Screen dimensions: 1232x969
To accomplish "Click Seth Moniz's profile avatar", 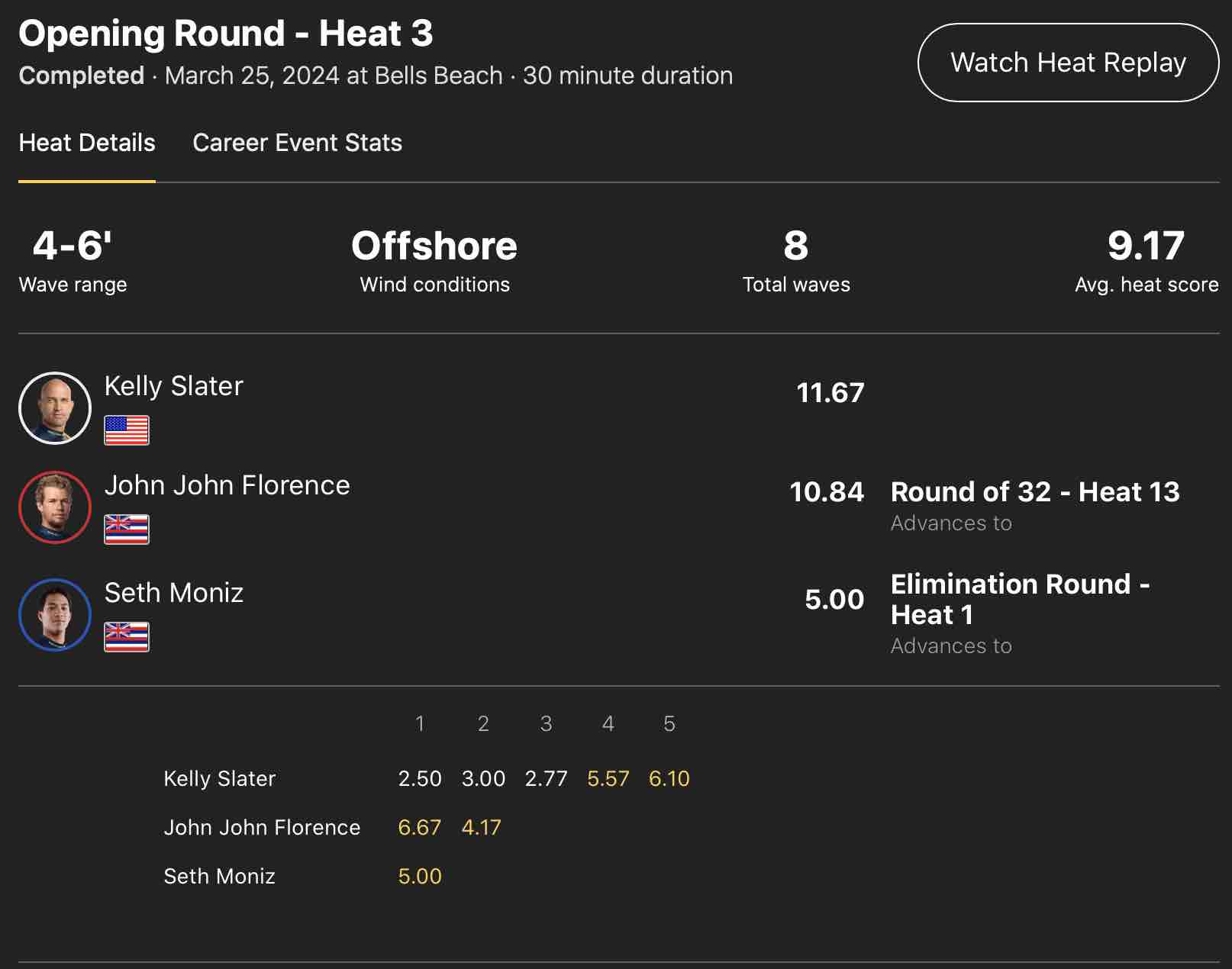I will (x=55, y=615).
